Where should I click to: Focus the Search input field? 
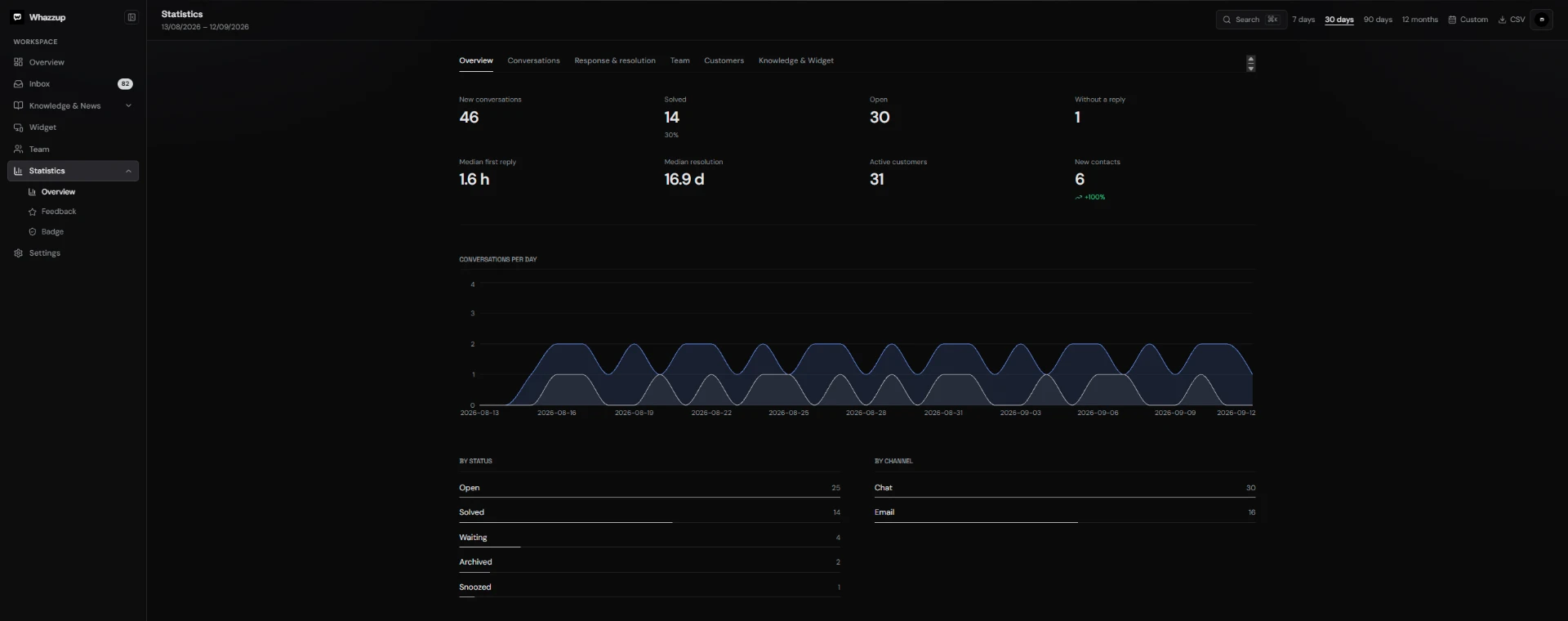pos(1251,20)
